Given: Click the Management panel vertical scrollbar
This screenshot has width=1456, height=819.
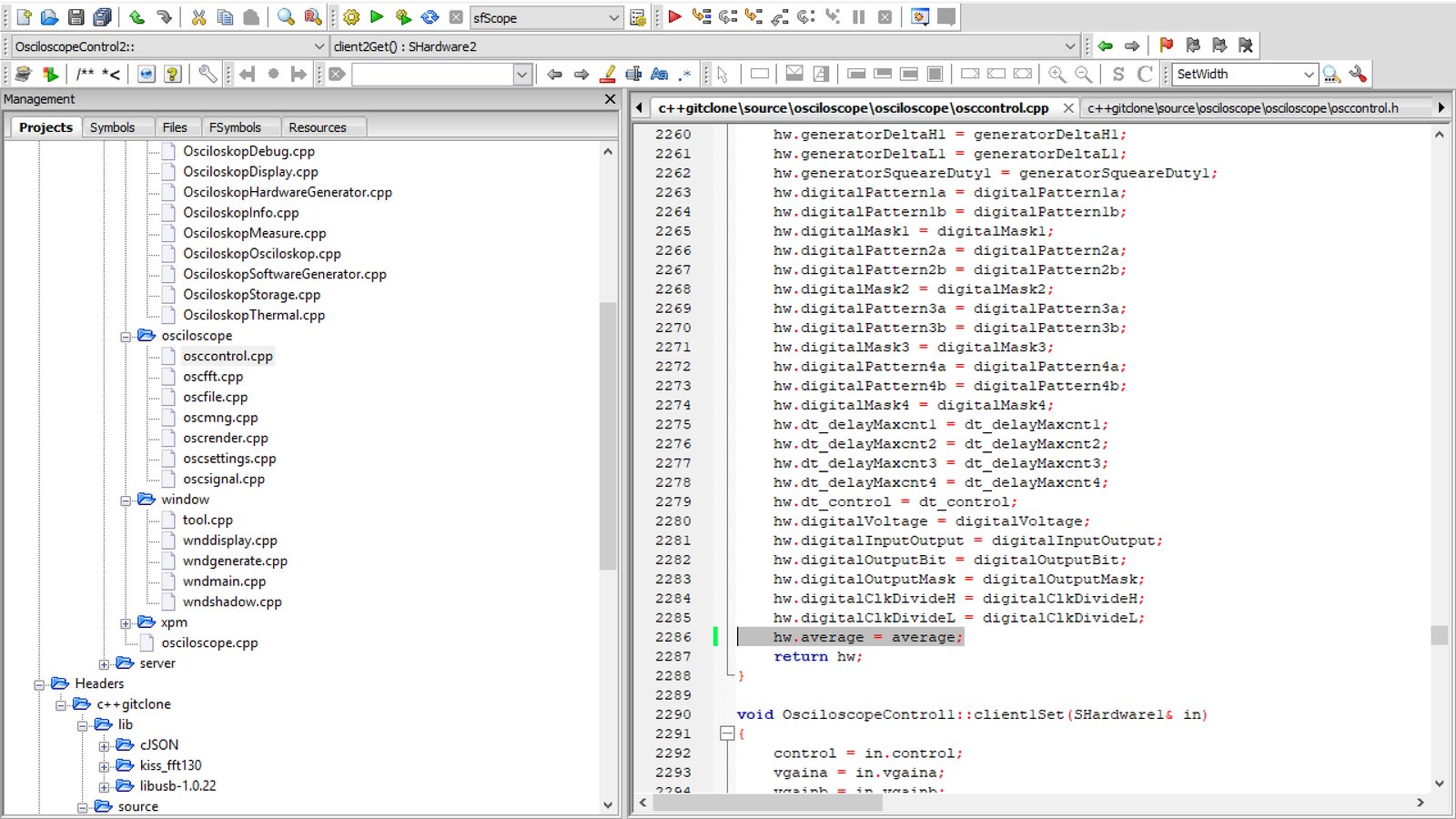Looking at the screenshot, I should pyautogui.click(x=608, y=437).
